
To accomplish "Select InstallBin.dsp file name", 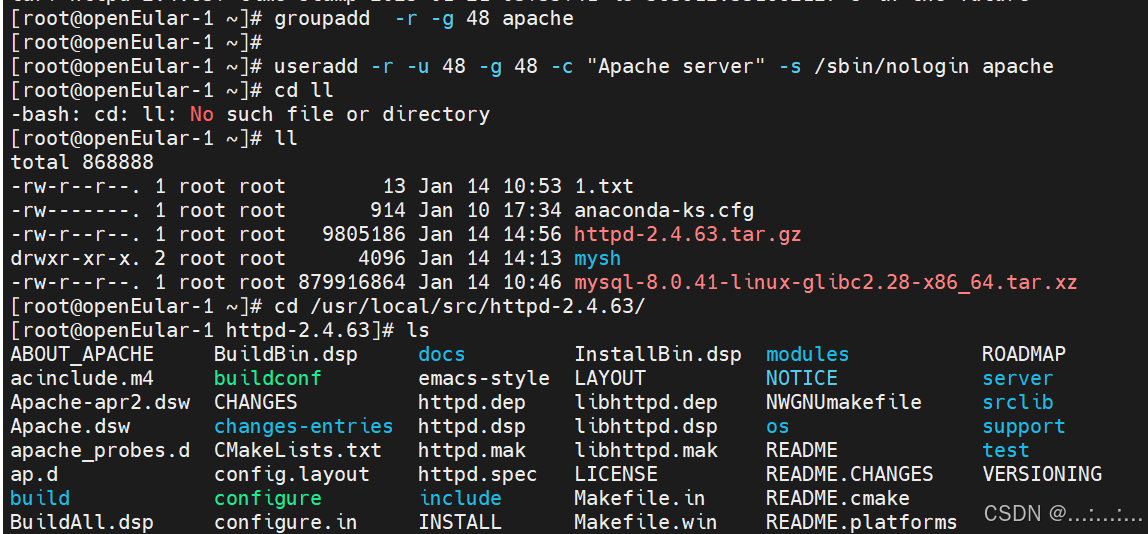I will click(x=658, y=355).
